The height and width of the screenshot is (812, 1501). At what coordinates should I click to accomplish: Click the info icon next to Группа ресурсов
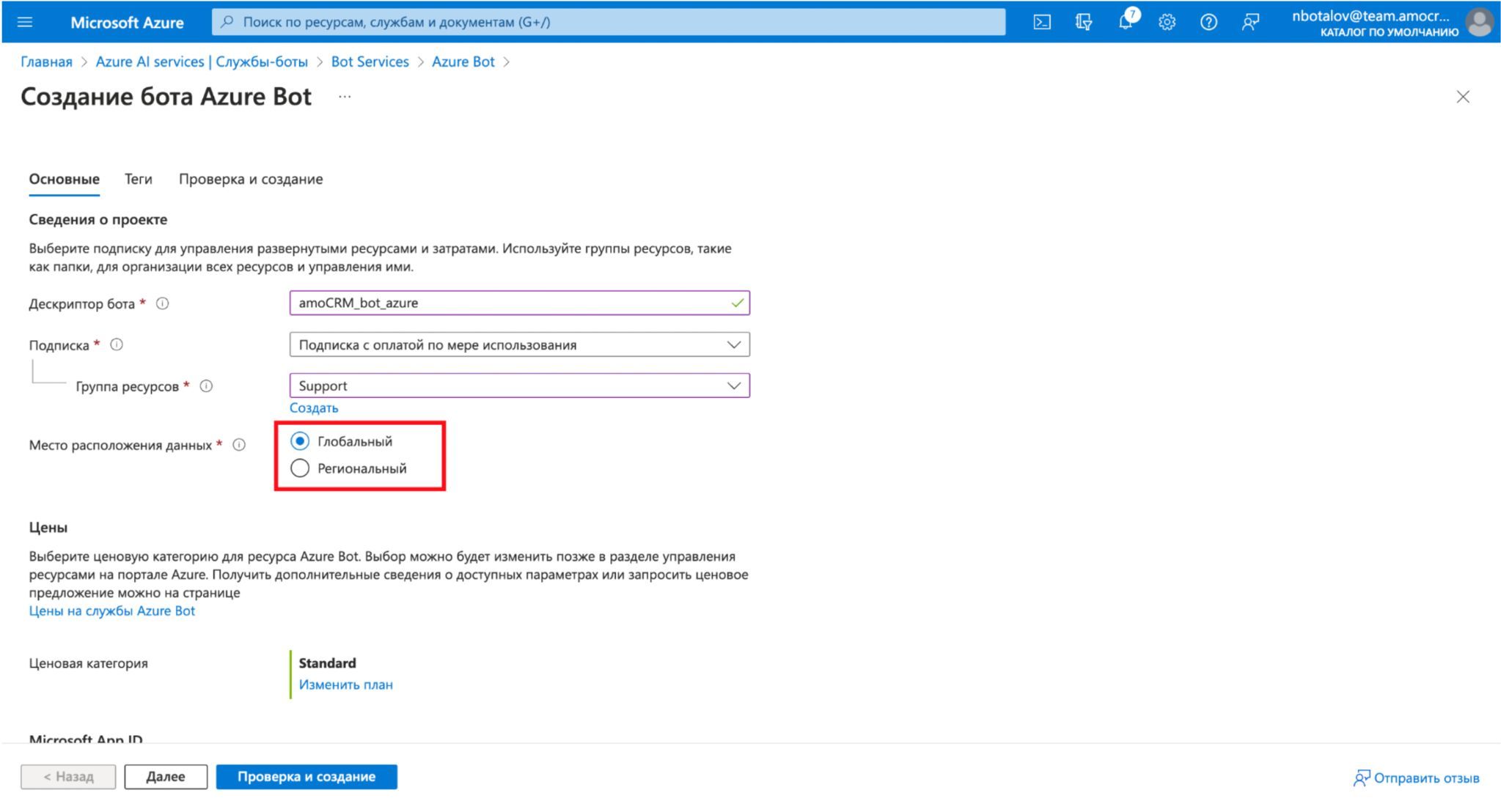coord(207,385)
